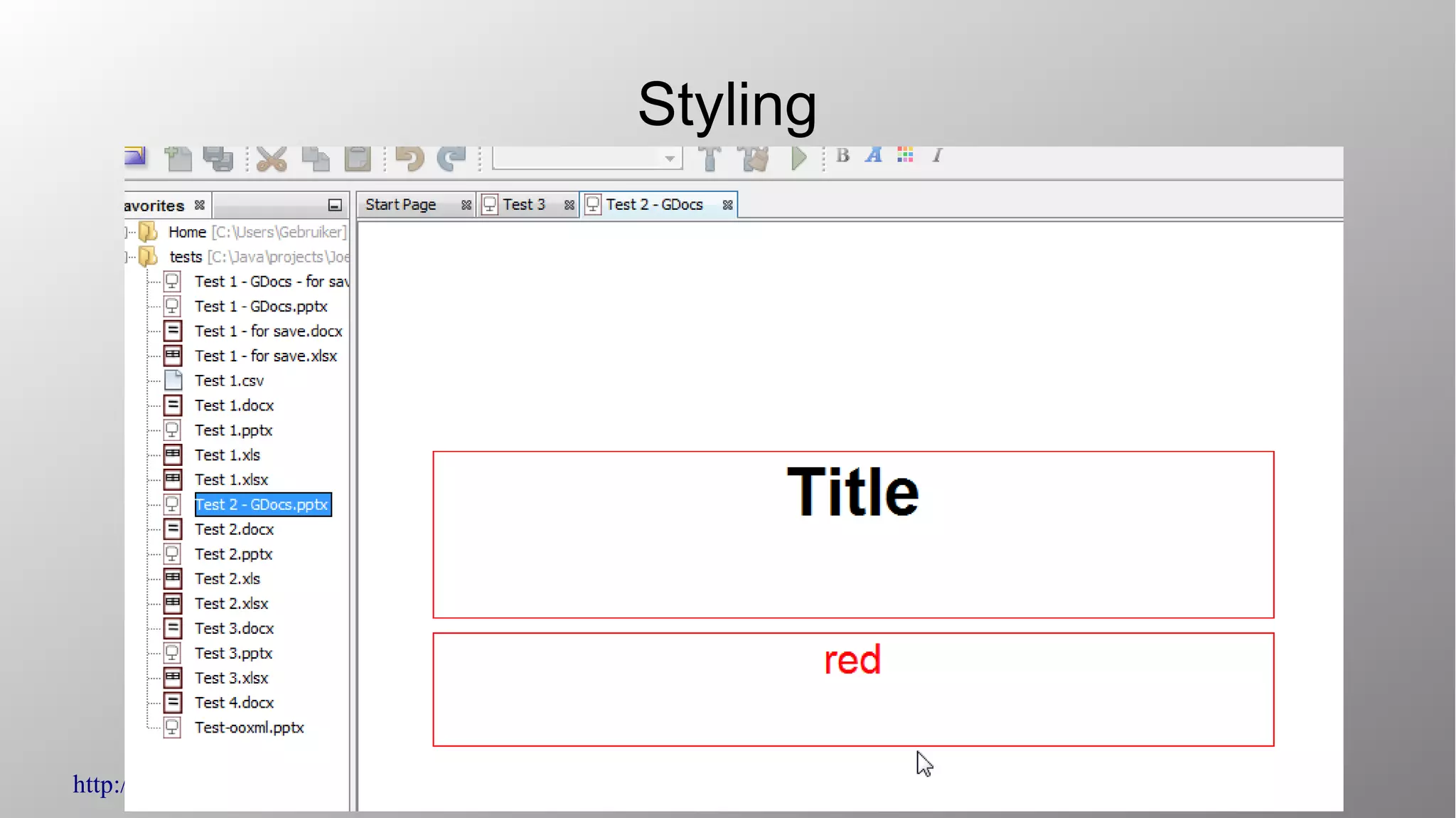Toggle Bold formatting button

click(843, 155)
